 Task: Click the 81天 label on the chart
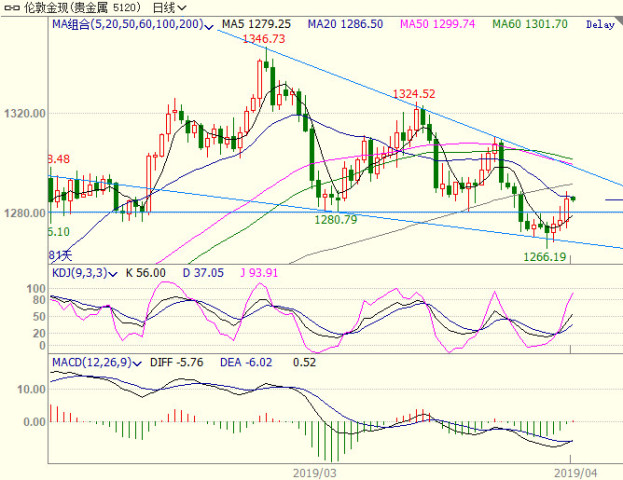(x=60, y=256)
